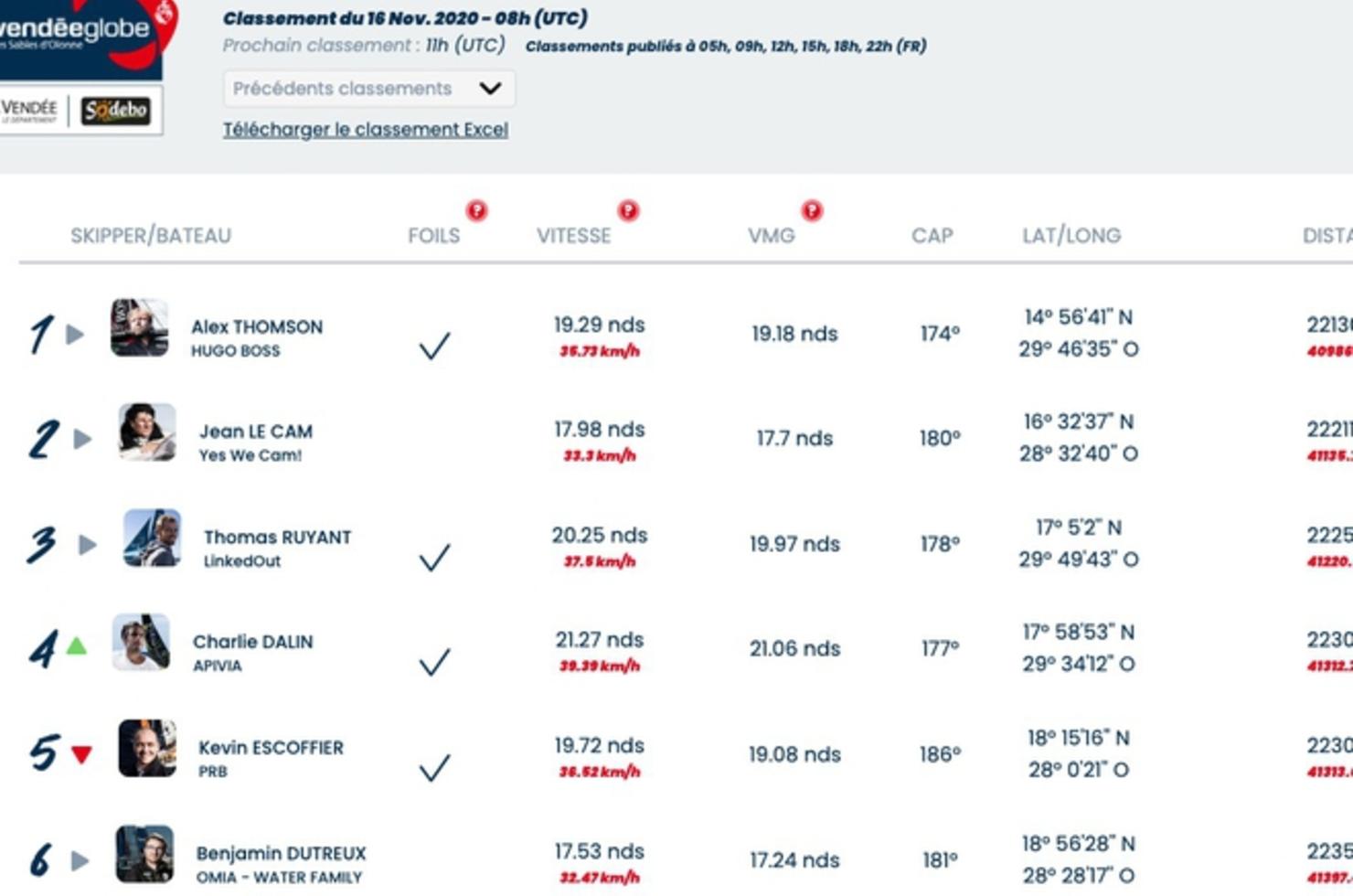
Task: Click the help icon above VMG column
Action: point(812,211)
